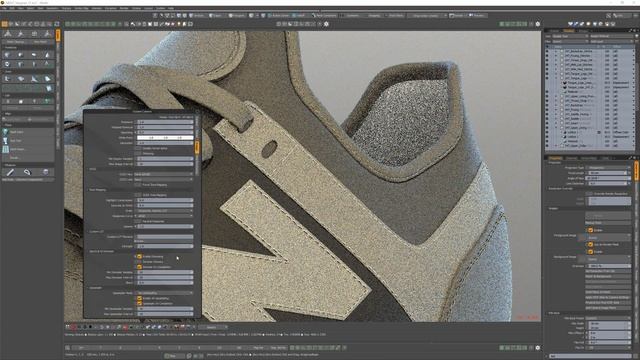The width and height of the screenshot is (640, 360).
Task: Toggle the unchecked box between the orange denoising checkboxes
Action: coord(139,262)
